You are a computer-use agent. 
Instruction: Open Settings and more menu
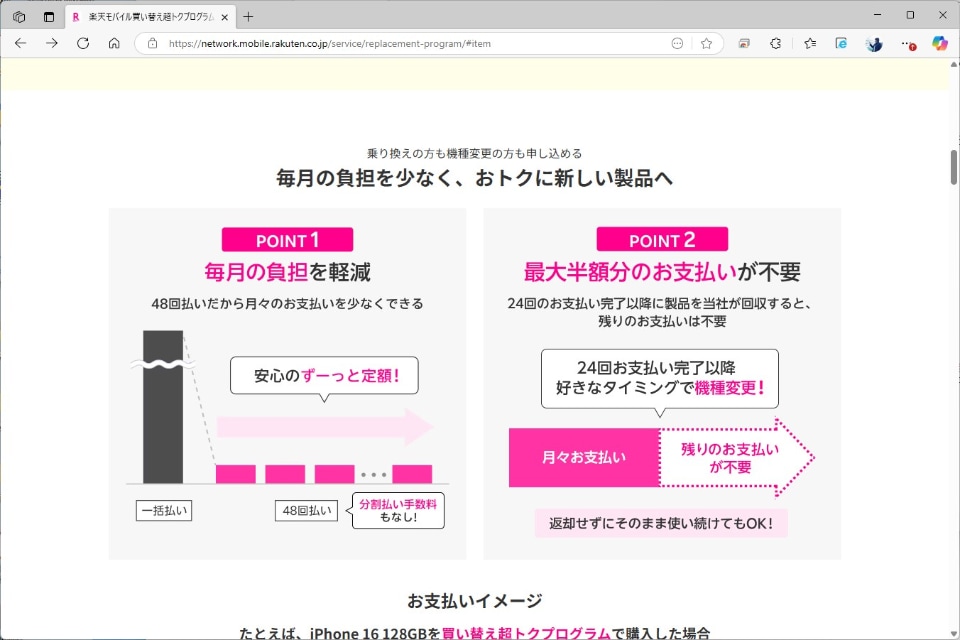[908, 43]
